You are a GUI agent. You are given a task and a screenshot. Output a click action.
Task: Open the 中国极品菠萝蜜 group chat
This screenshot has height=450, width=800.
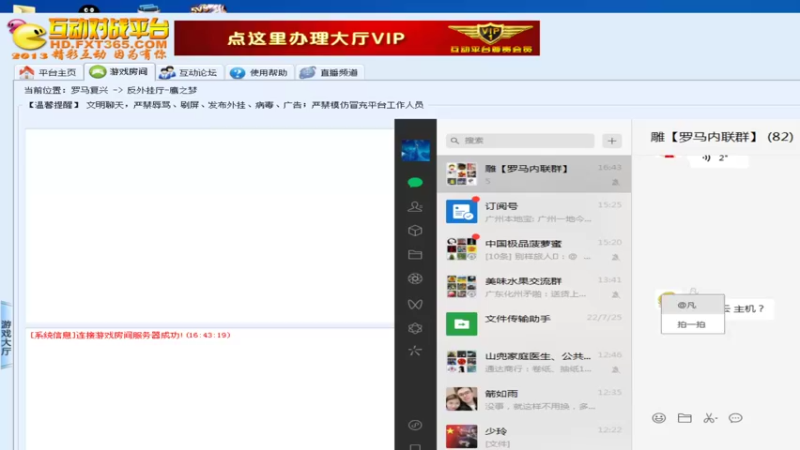point(534,249)
